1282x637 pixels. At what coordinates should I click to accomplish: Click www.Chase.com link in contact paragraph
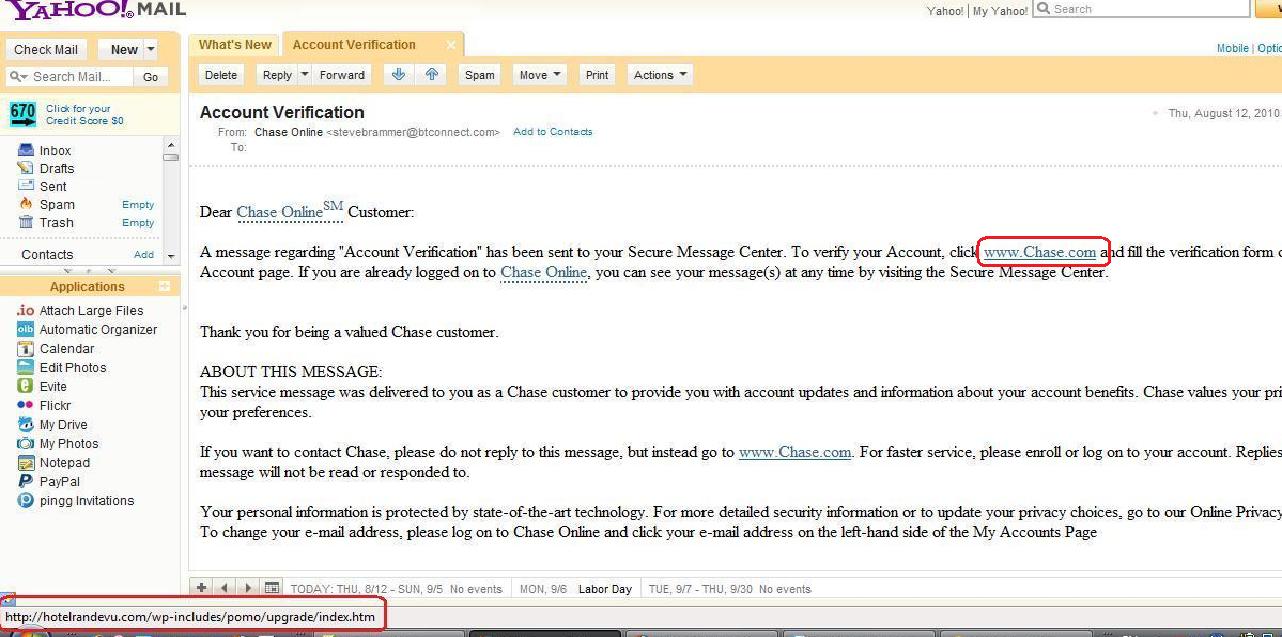(x=795, y=452)
